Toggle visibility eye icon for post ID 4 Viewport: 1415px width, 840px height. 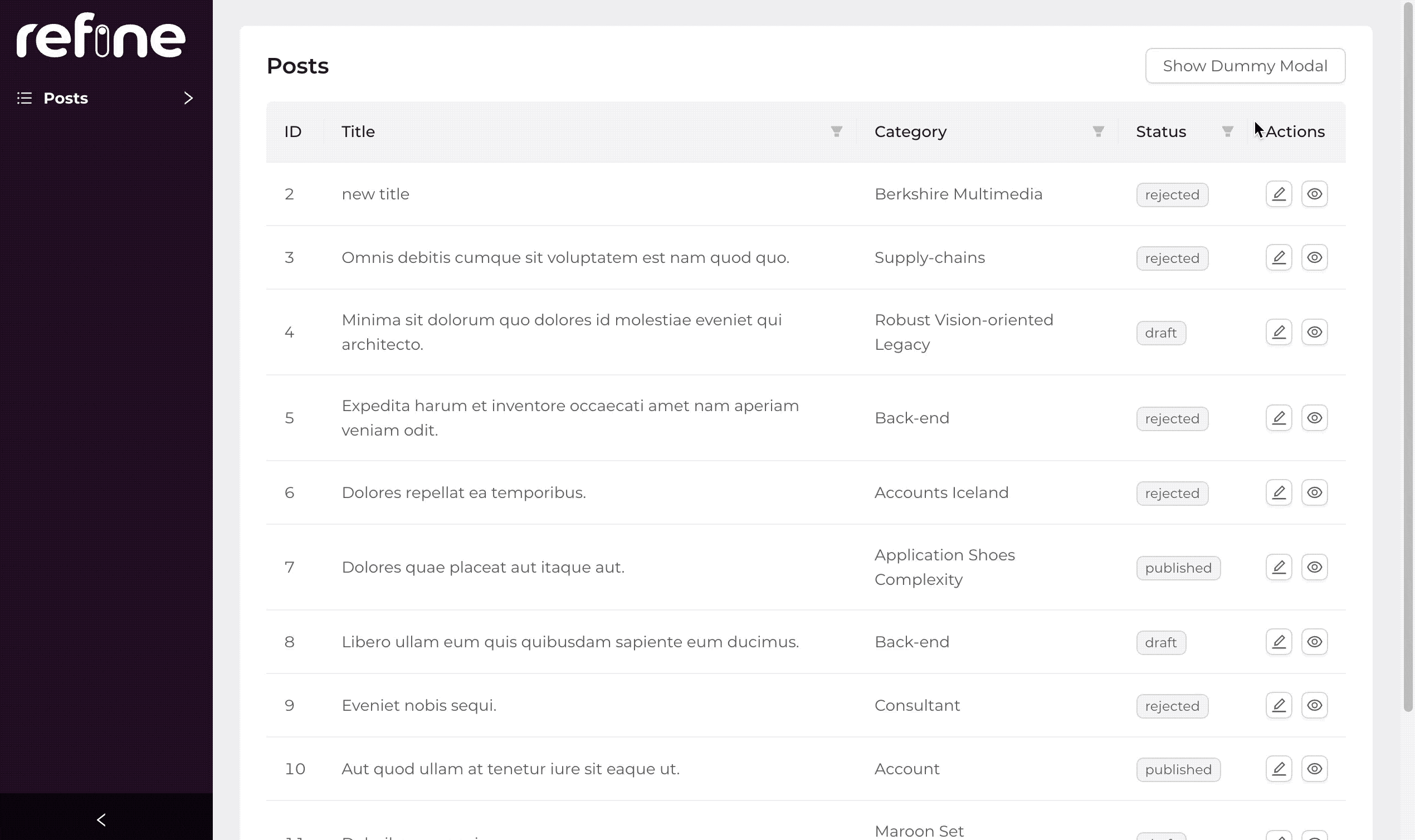pyautogui.click(x=1314, y=332)
